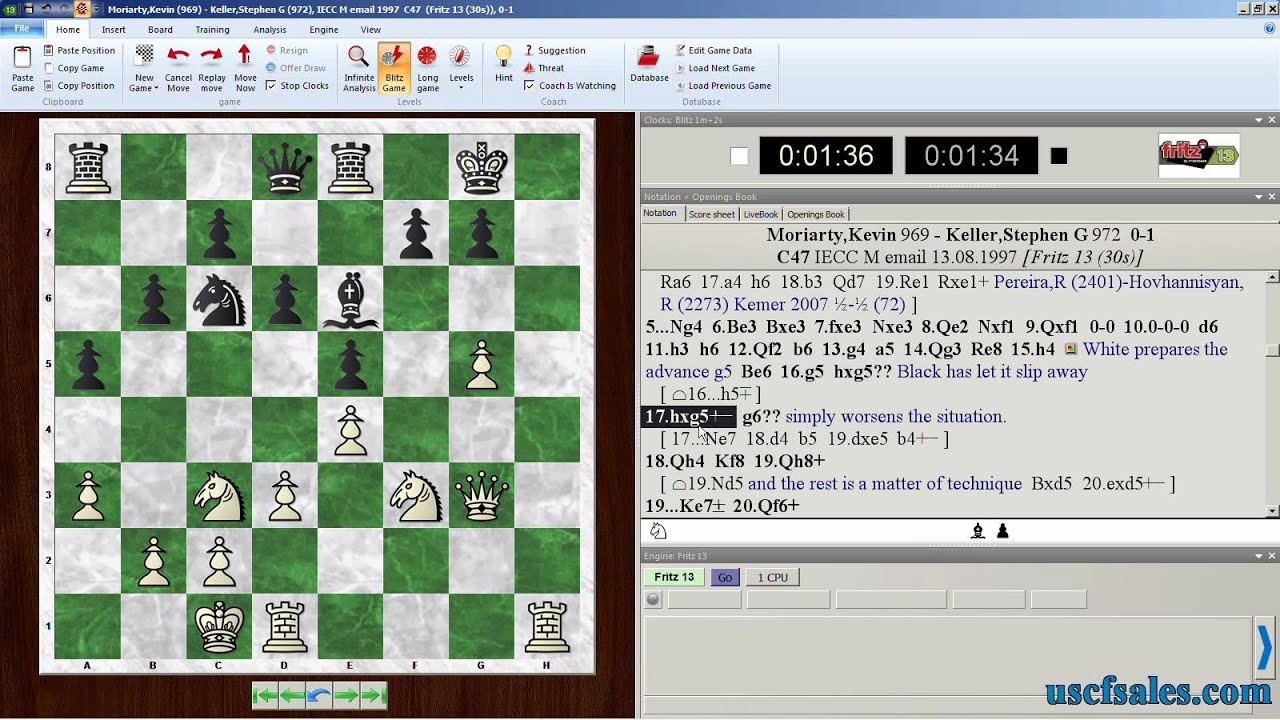Click the engine status lamp in Engine panel
The width and height of the screenshot is (1280, 720).
coord(653,599)
